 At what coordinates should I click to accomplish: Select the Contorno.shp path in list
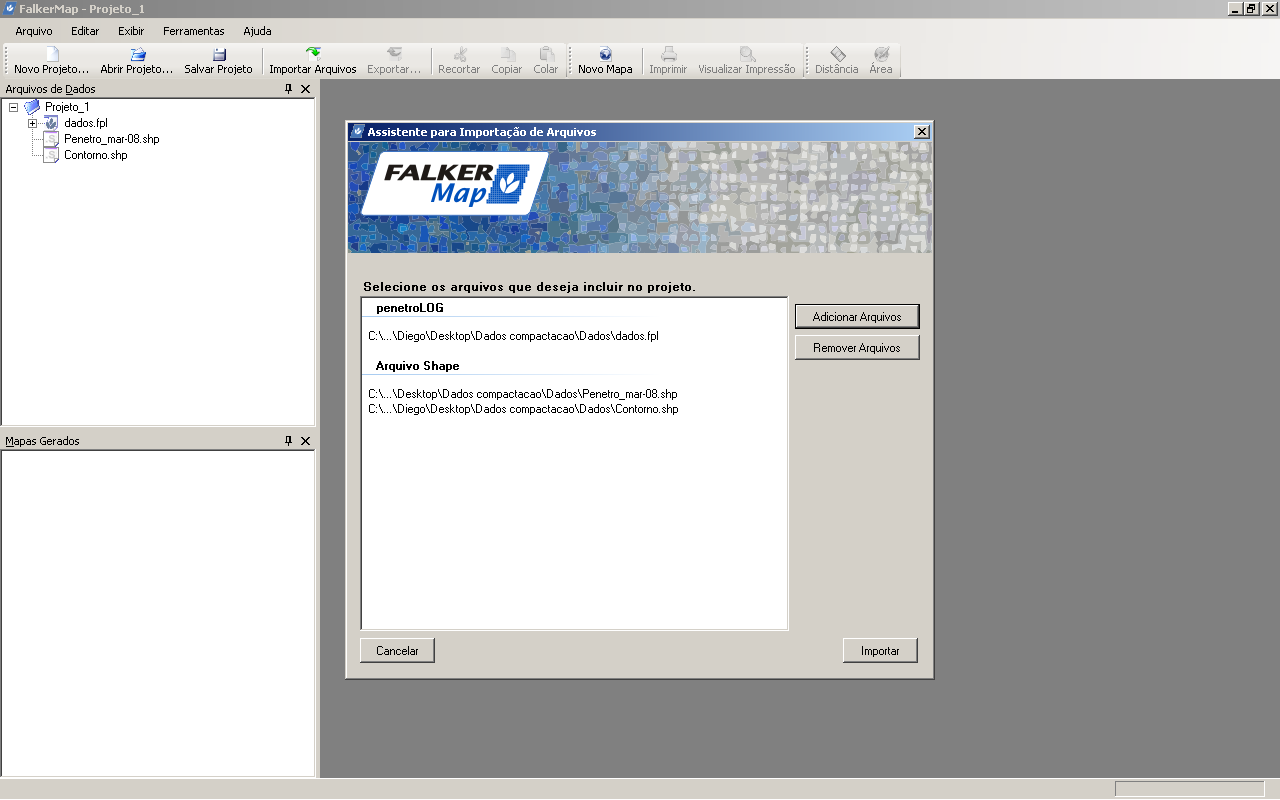pos(523,409)
